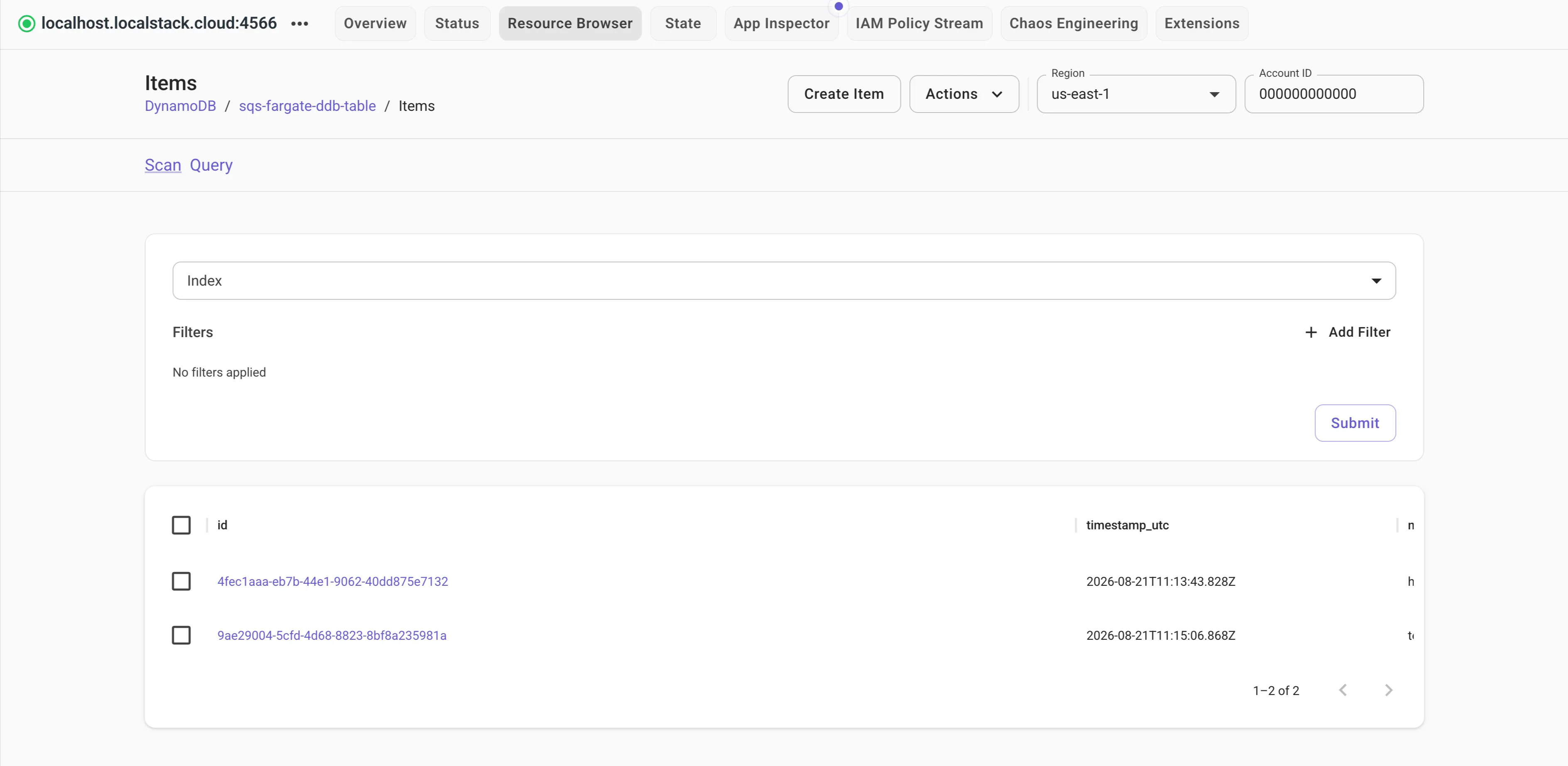Open the IAM Policy Stream tab

[919, 24]
